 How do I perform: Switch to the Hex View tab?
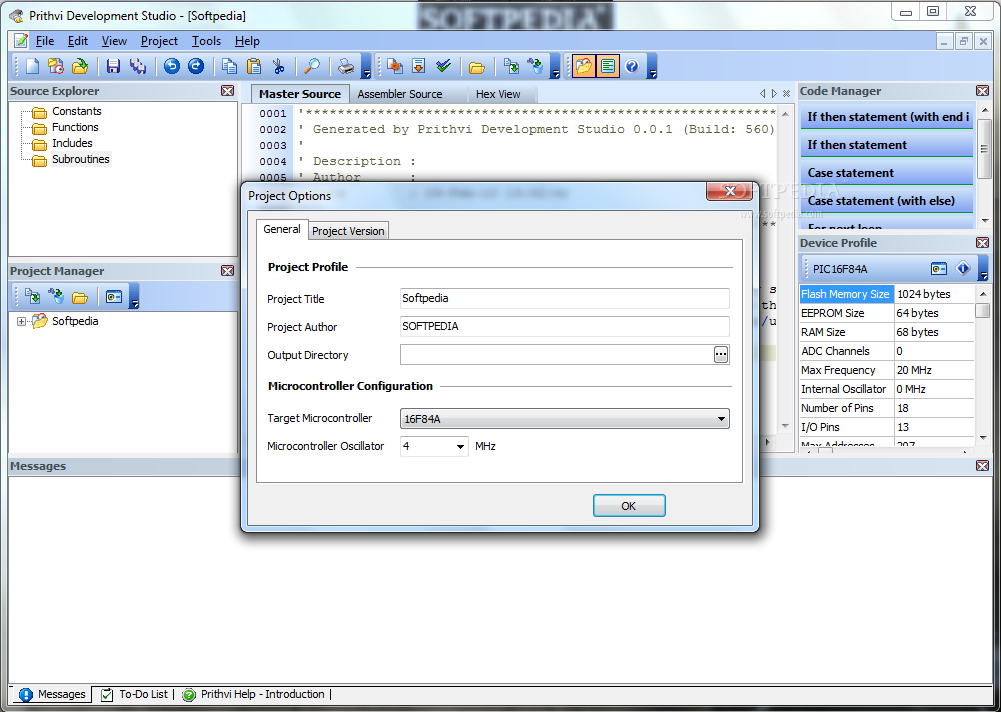tap(498, 95)
